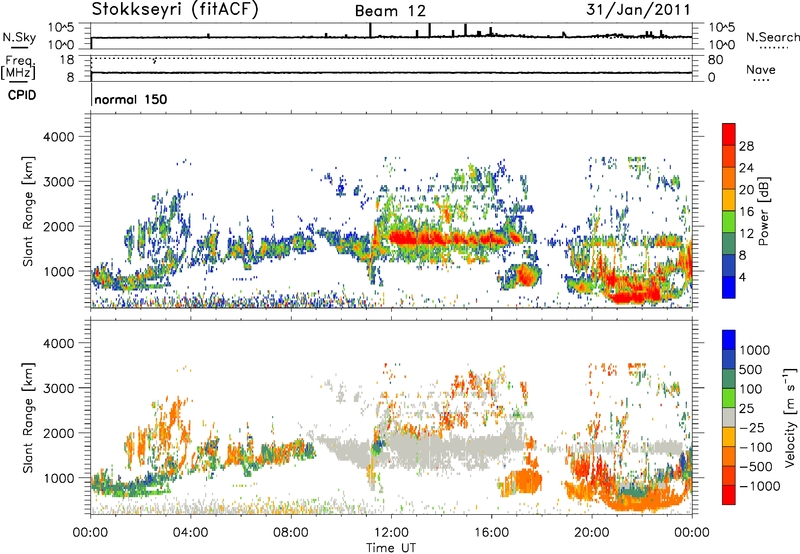Click the gray band of velocity colorbar
Image resolution: width=800 pixels, height=554 pixels.
729,417
